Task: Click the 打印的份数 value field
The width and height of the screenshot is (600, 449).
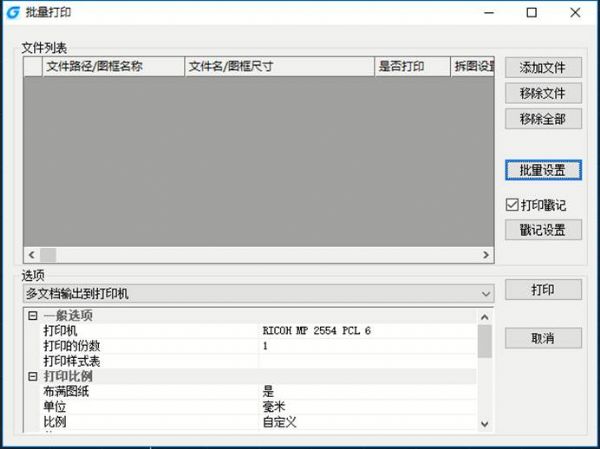Action: click(x=368, y=346)
